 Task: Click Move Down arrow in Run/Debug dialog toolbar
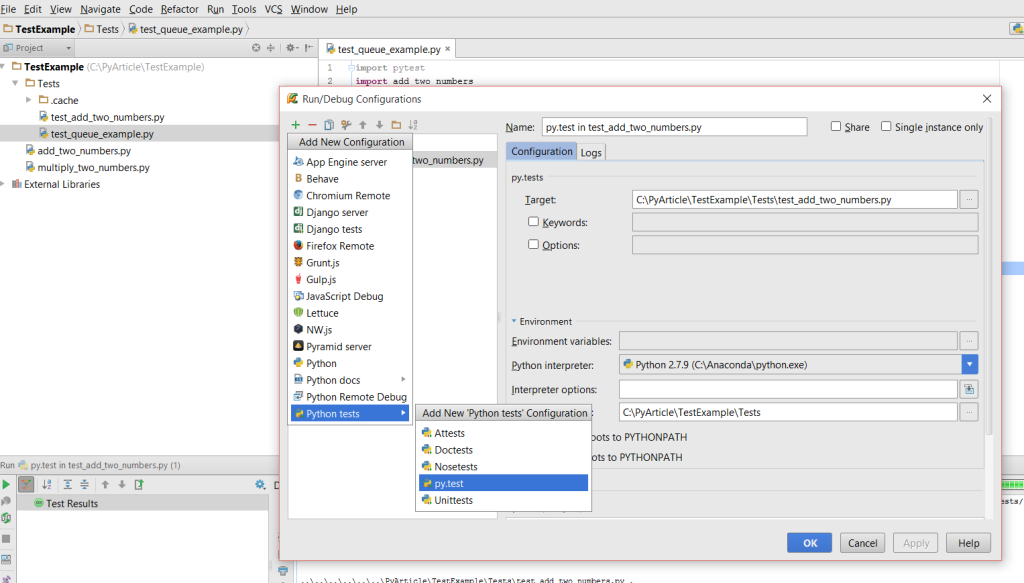coord(379,125)
